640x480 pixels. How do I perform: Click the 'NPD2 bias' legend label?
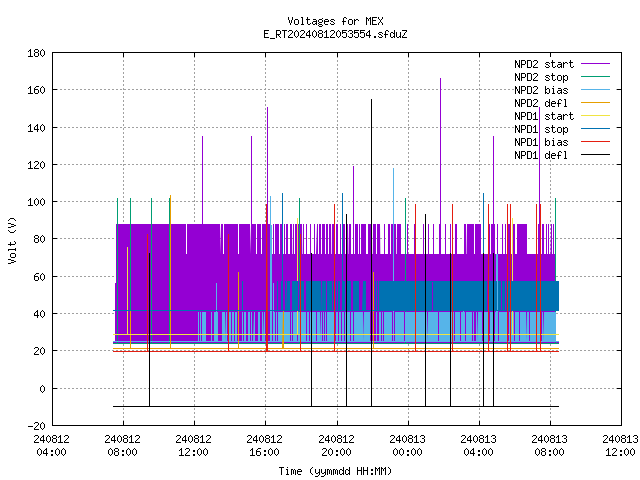point(541,90)
